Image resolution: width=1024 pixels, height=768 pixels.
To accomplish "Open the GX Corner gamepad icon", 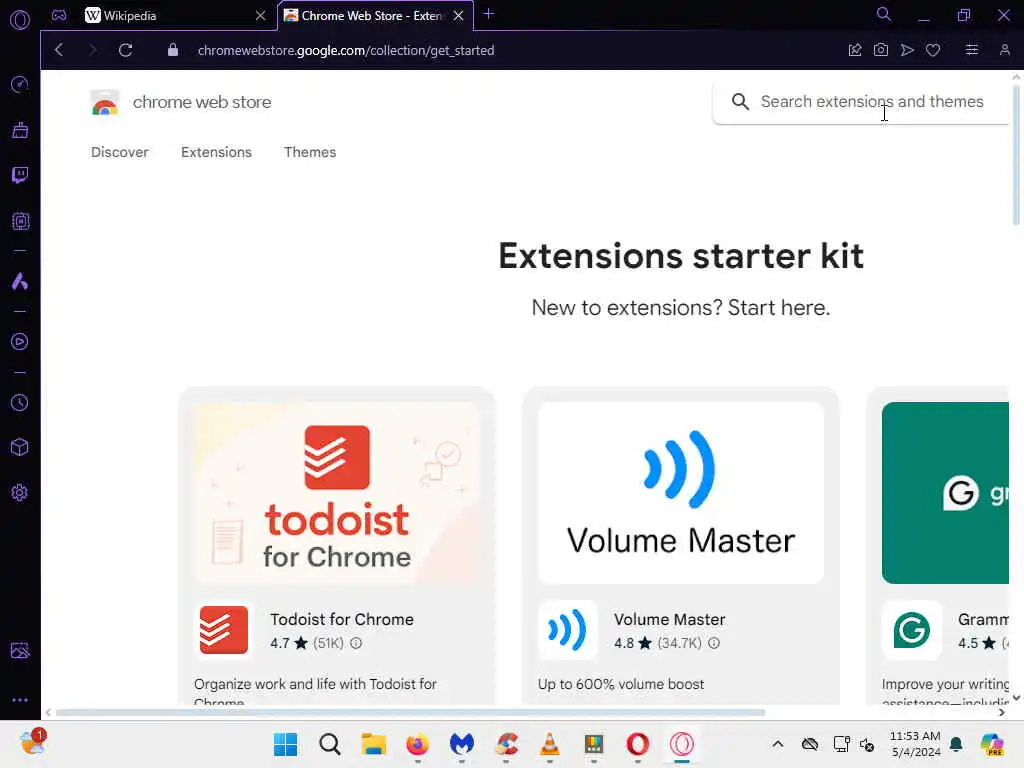I will pyautogui.click(x=59, y=15).
